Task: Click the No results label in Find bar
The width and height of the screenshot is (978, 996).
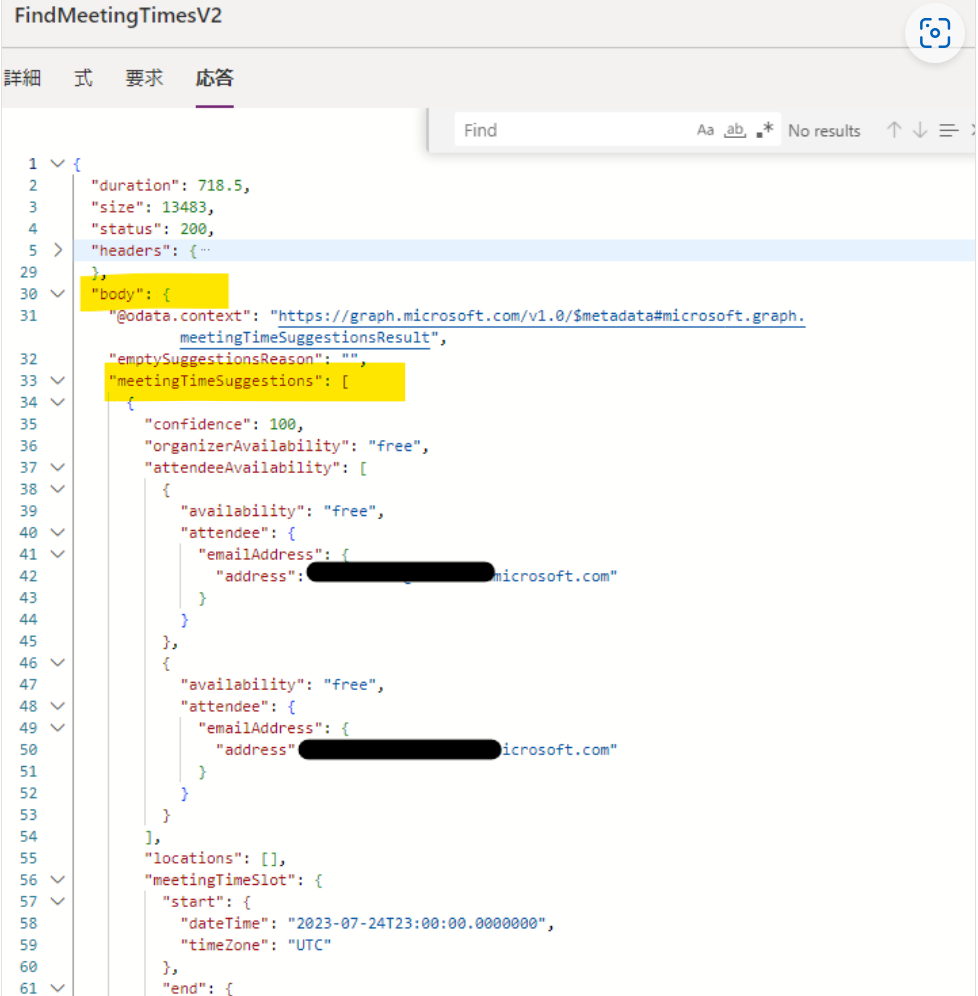Action: (824, 131)
